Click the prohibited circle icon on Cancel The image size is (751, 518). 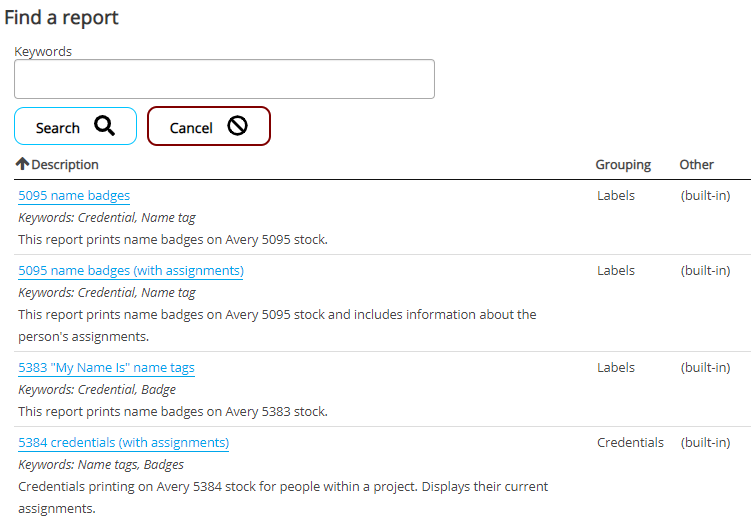(x=237, y=126)
